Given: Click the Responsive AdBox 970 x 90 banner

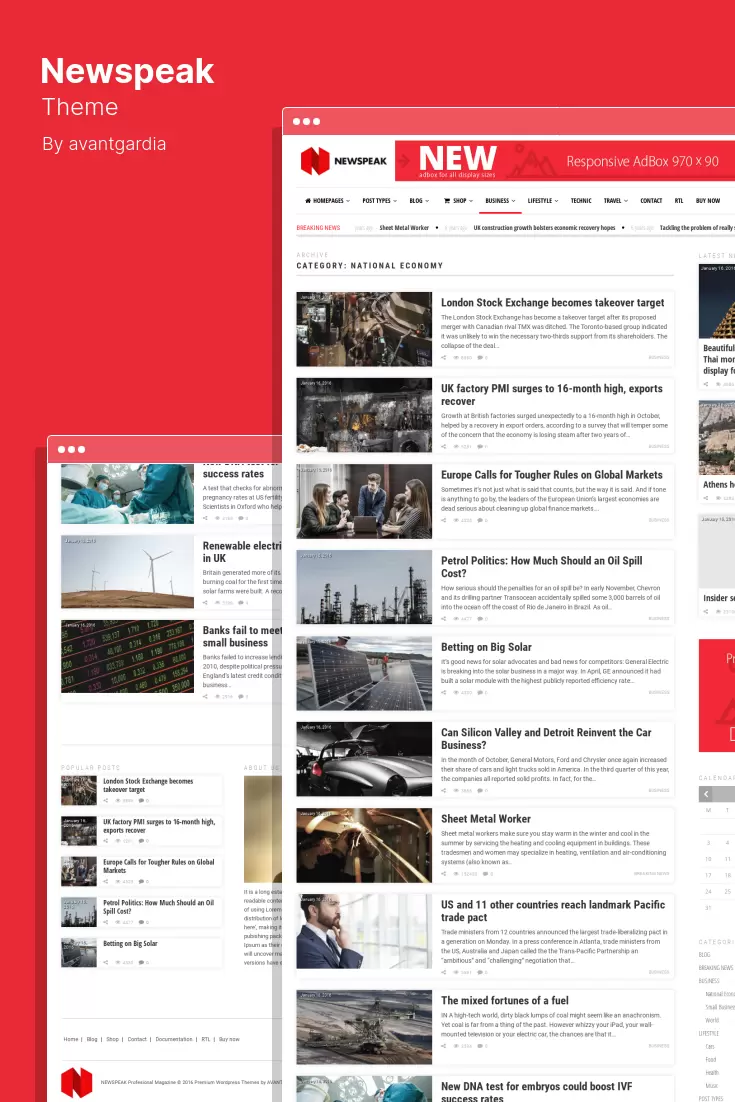Looking at the screenshot, I should pos(565,161).
